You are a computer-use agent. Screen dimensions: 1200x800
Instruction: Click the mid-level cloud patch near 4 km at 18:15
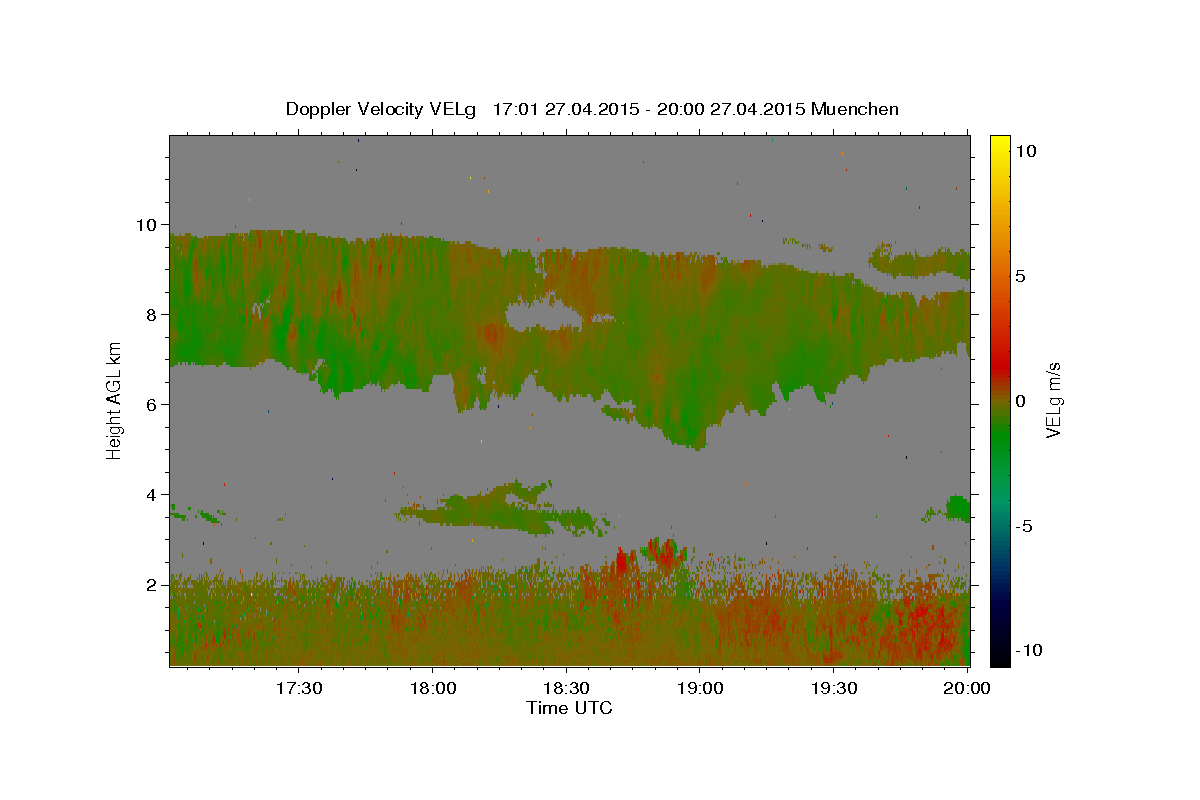500,508
